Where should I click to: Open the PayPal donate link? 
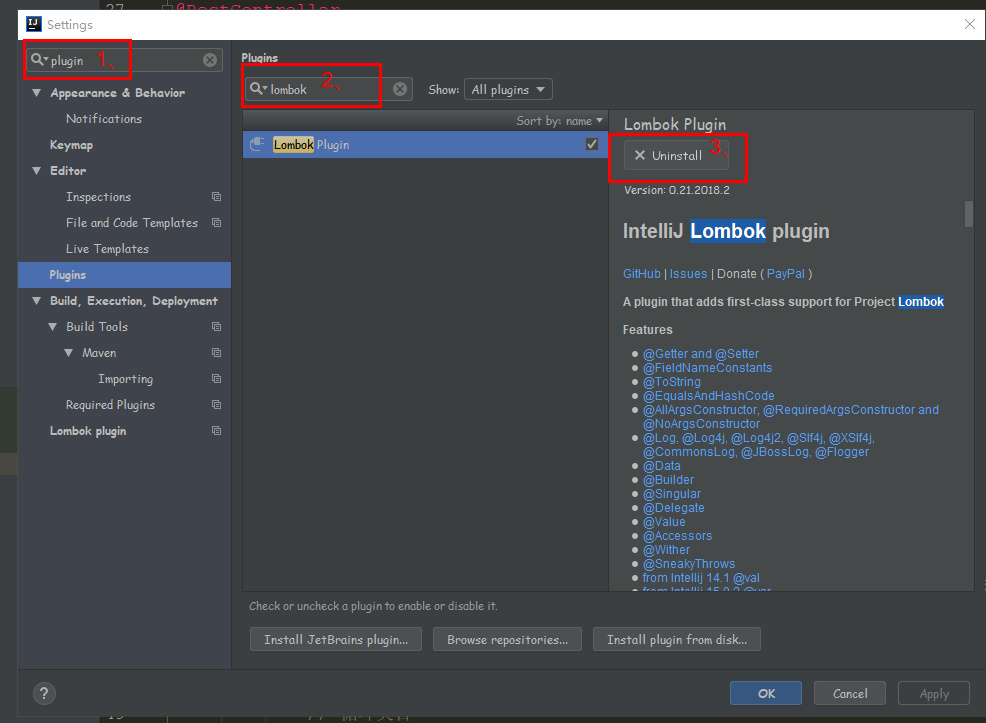click(x=785, y=273)
